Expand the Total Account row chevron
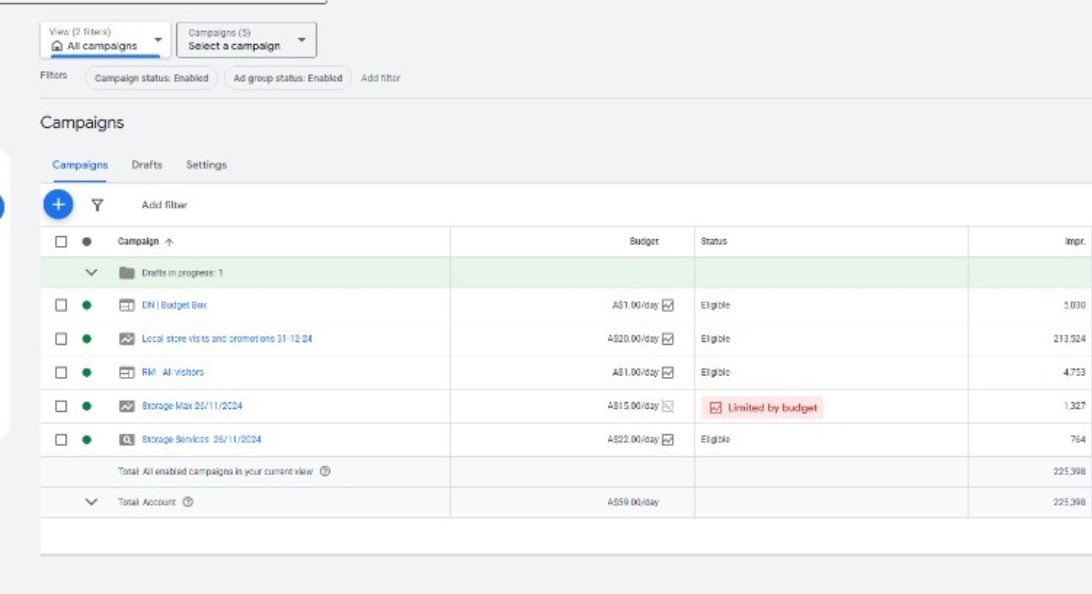The width and height of the screenshot is (1092, 594). click(92, 503)
